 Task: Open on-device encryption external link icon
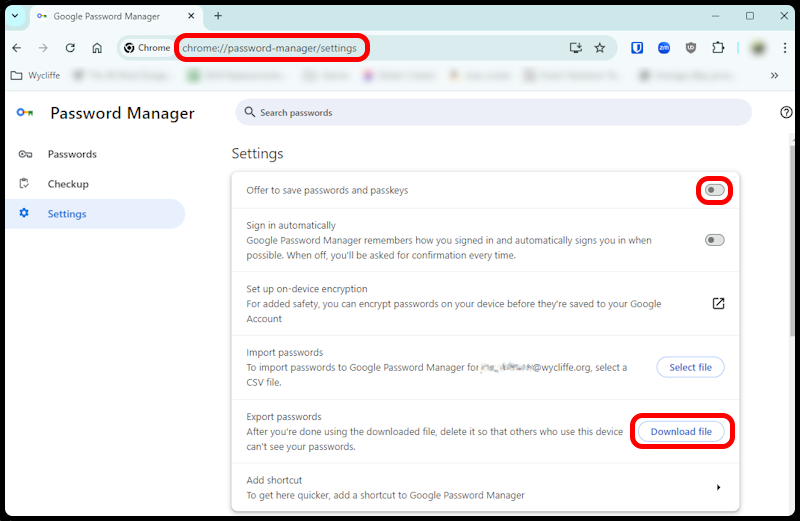point(718,304)
